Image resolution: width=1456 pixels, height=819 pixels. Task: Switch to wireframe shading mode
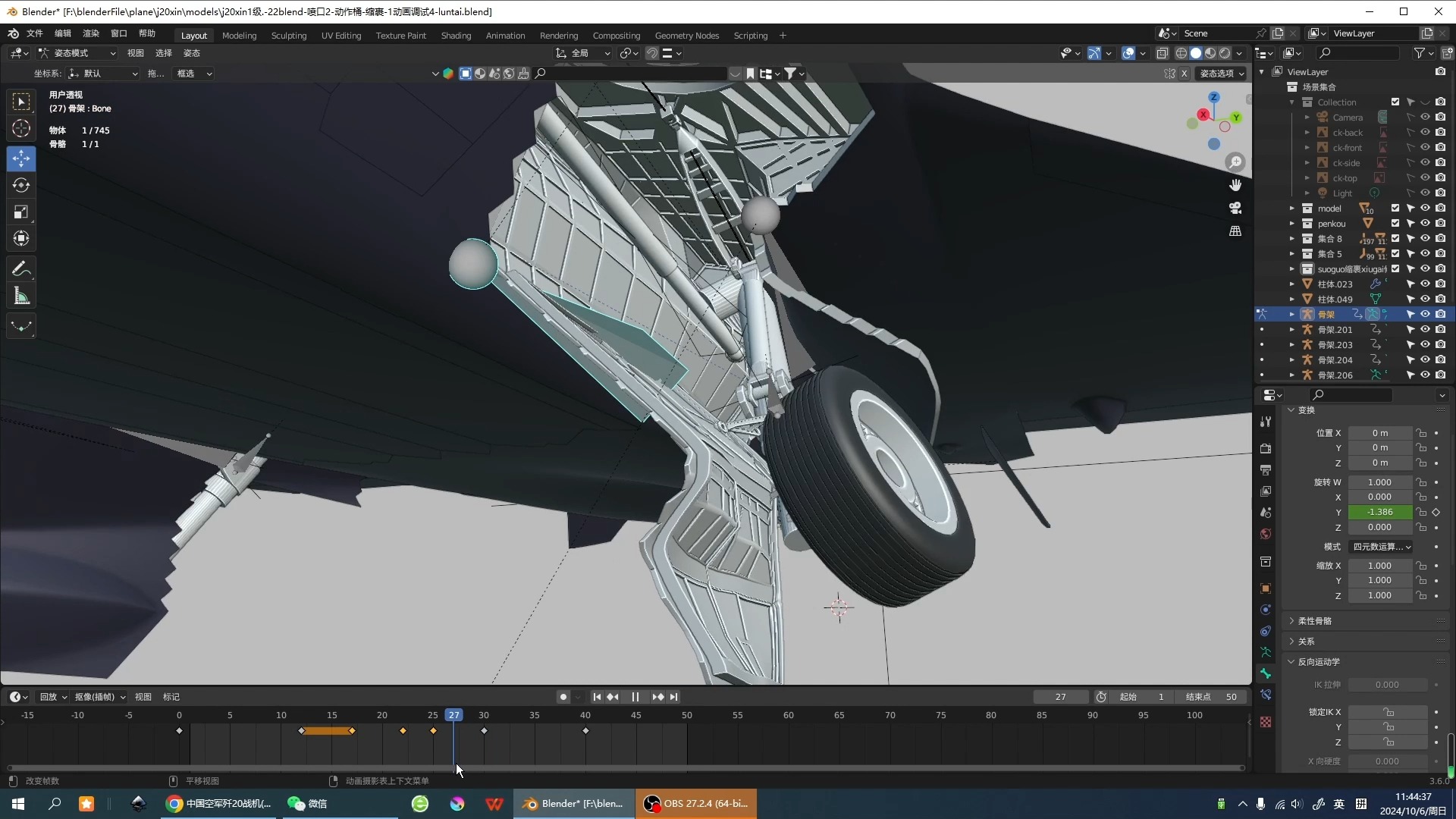click(1181, 53)
